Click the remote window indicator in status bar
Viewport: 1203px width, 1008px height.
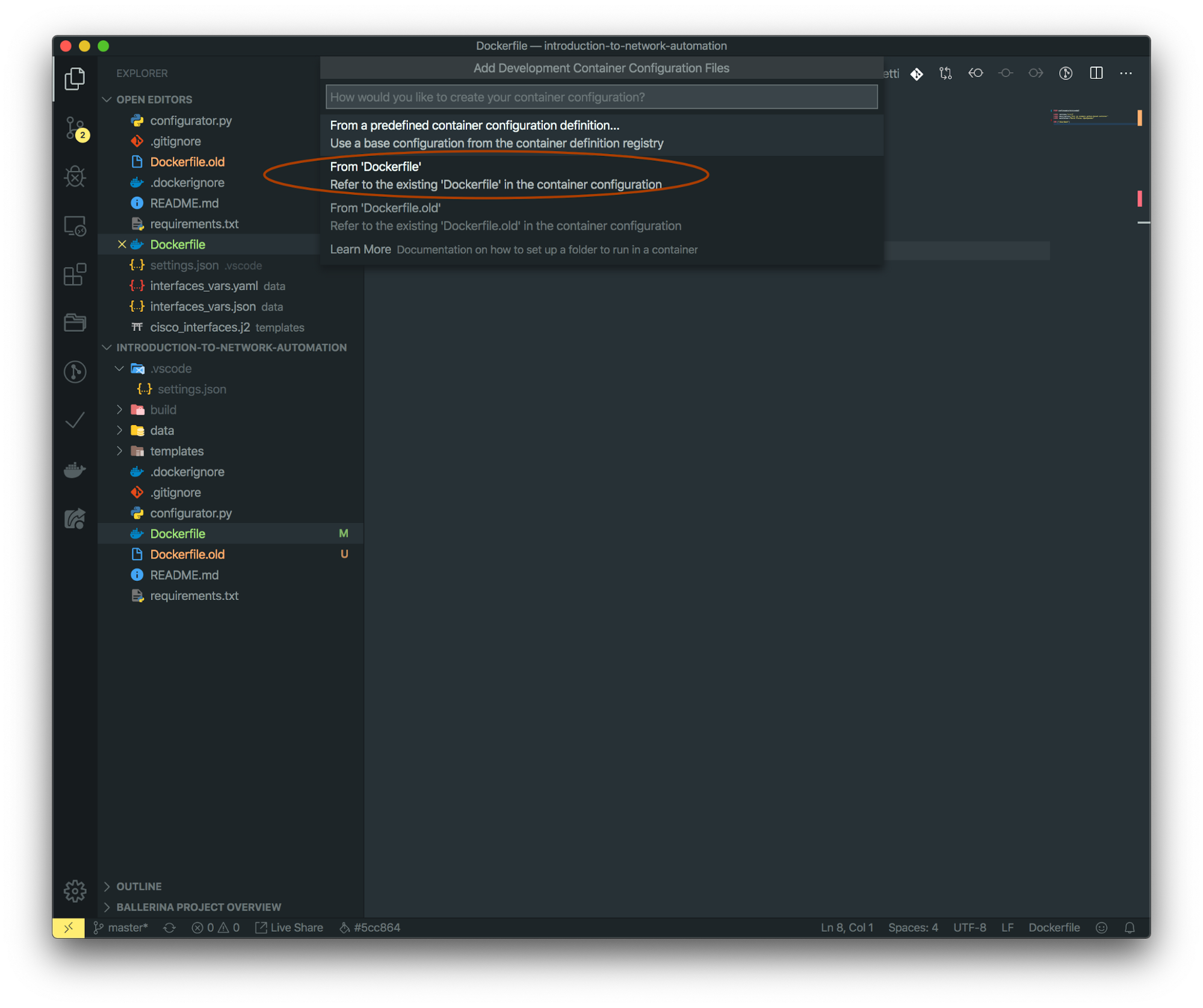click(69, 927)
